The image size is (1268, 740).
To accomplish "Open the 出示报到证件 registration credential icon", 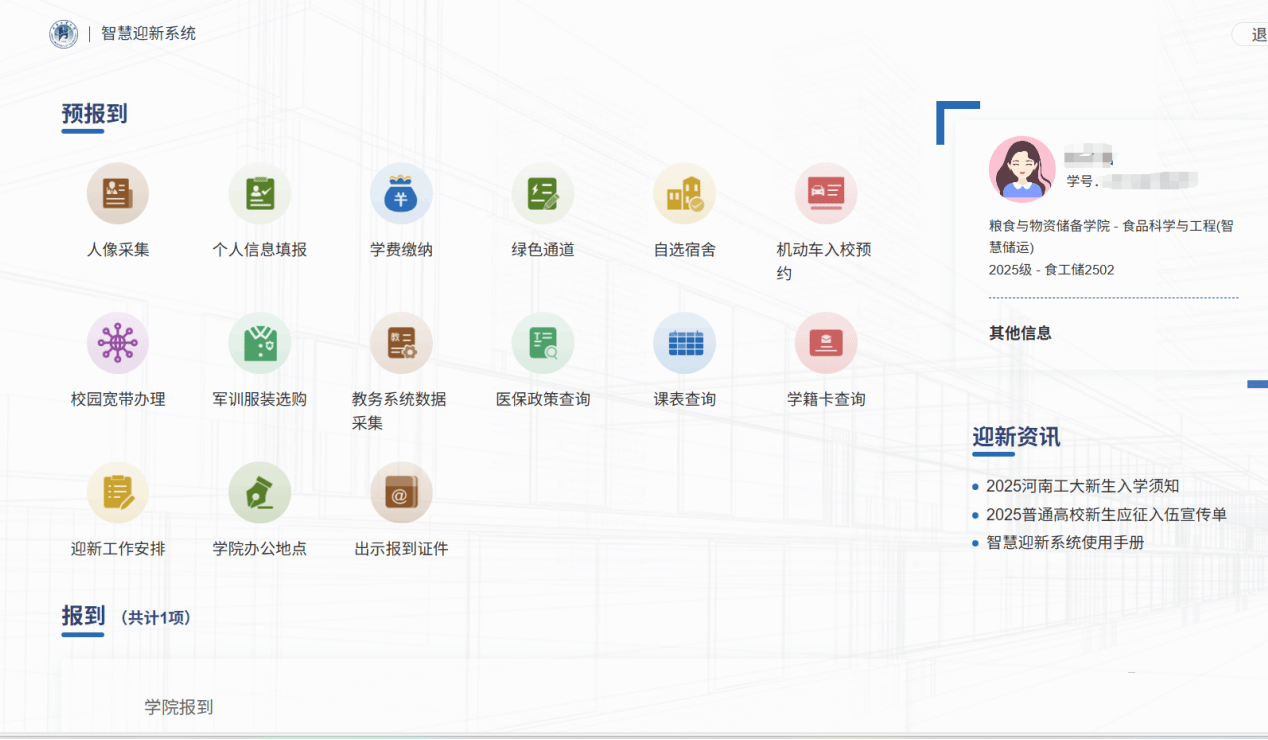I will click(x=401, y=492).
